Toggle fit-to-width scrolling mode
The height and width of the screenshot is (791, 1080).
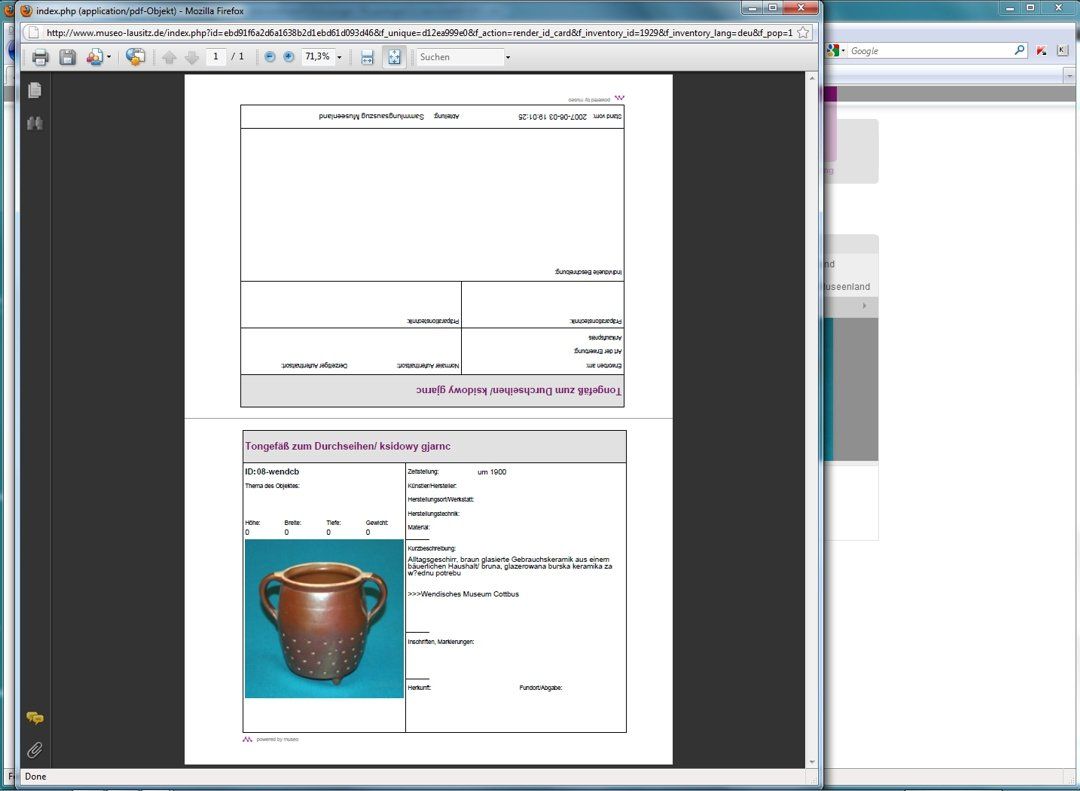click(367, 57)
